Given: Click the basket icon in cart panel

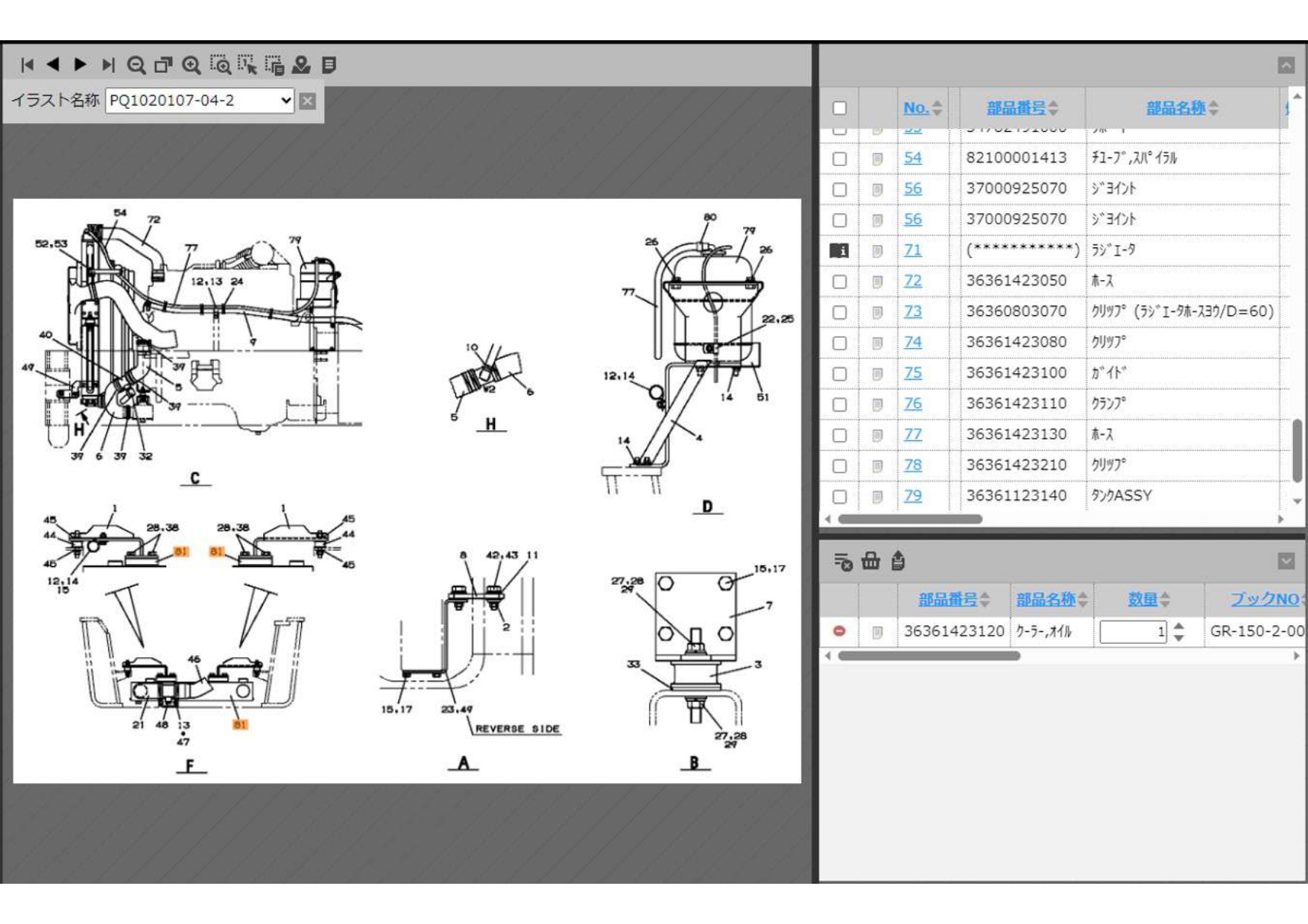Looking at the screenshot, I should (871, 561).
